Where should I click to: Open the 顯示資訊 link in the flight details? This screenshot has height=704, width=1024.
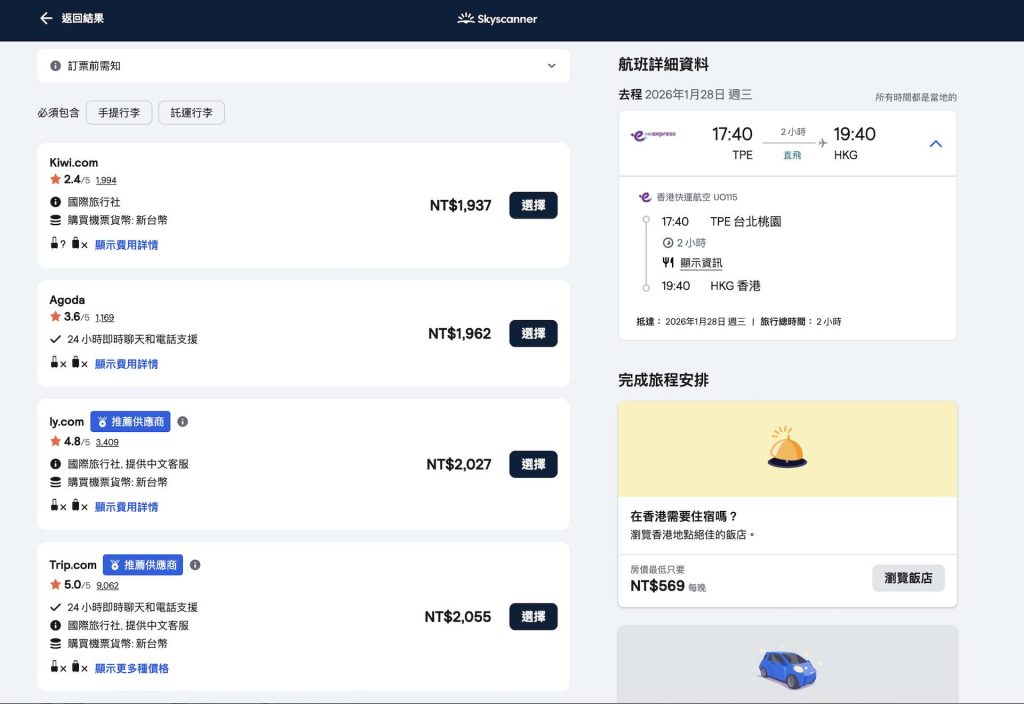click(701, 263)
